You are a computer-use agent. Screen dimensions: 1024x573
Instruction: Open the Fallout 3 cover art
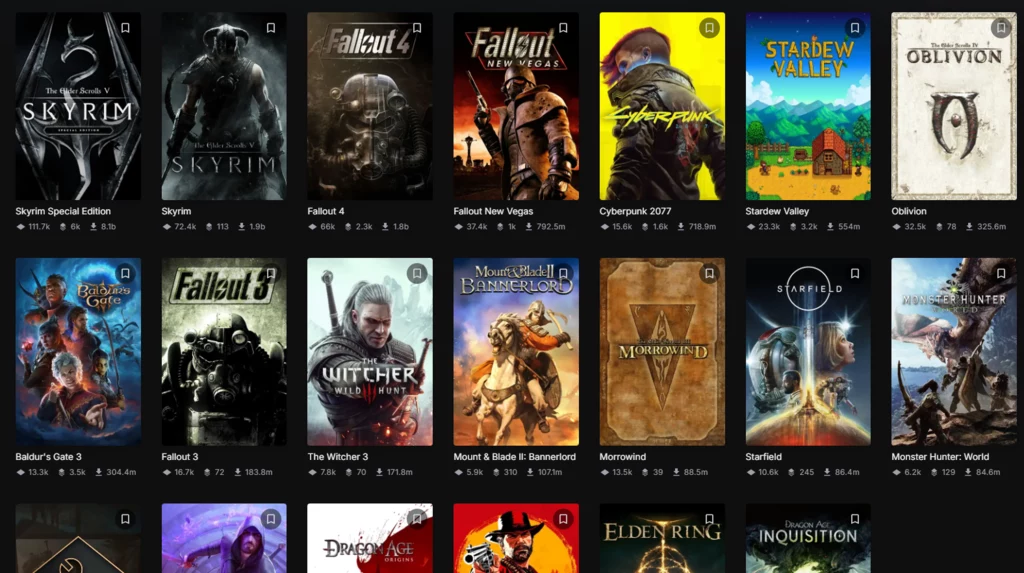224,352
